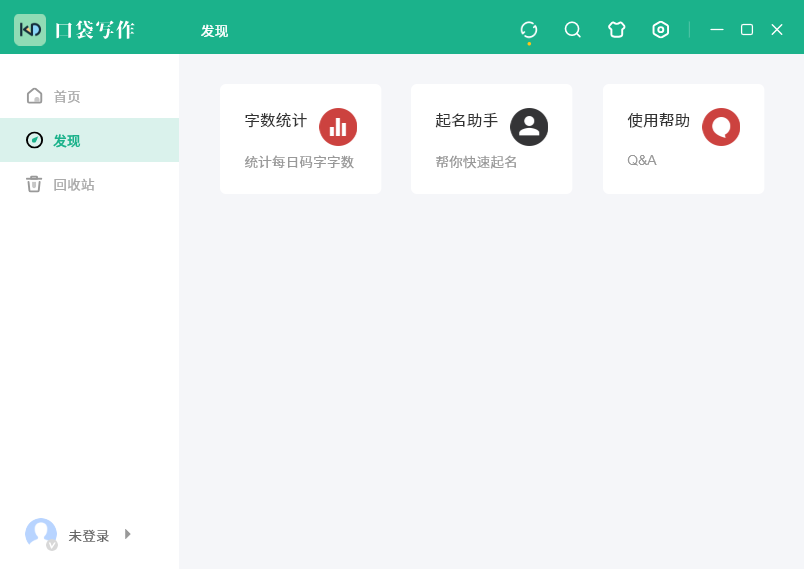Viewport: 804px width, 569px height.
Task: Click the 未登录 login label
Action: click(x=89, y=536)
